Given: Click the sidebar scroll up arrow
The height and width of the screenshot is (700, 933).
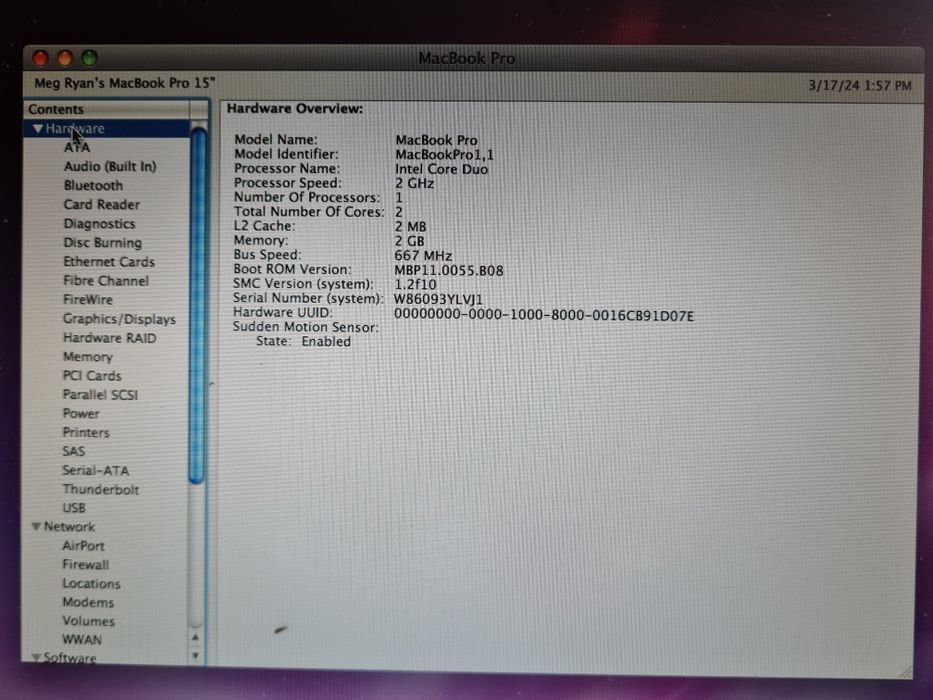Looking at the screenshot, I should 195,637.
